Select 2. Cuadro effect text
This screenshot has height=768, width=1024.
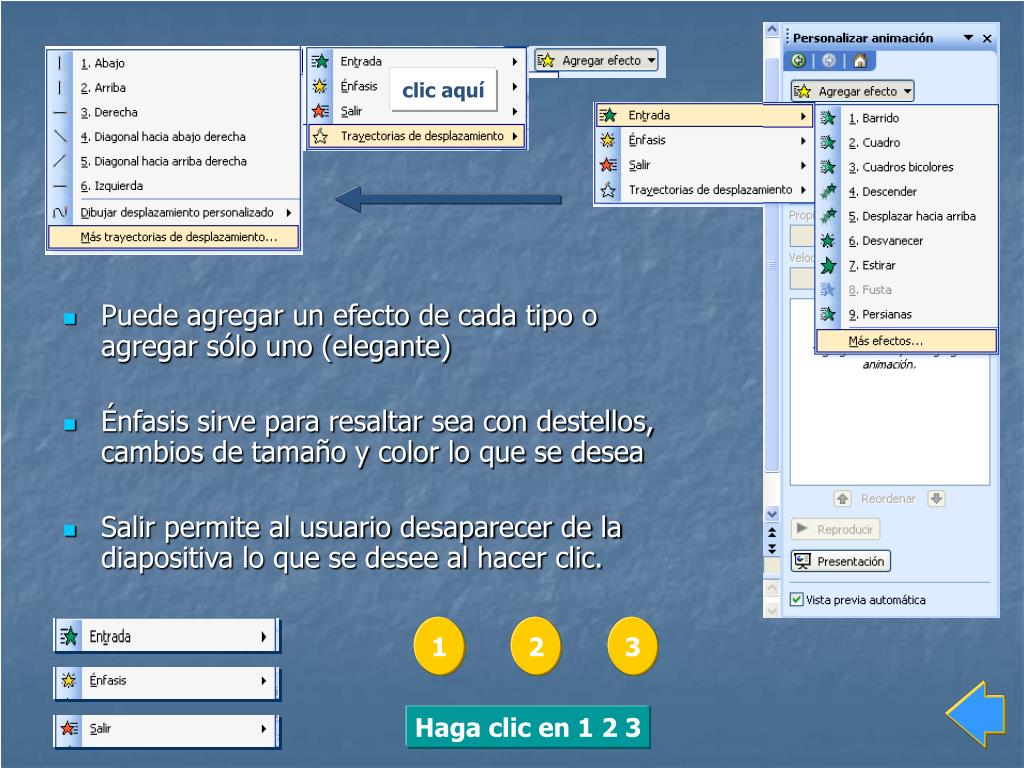[874, 142]
